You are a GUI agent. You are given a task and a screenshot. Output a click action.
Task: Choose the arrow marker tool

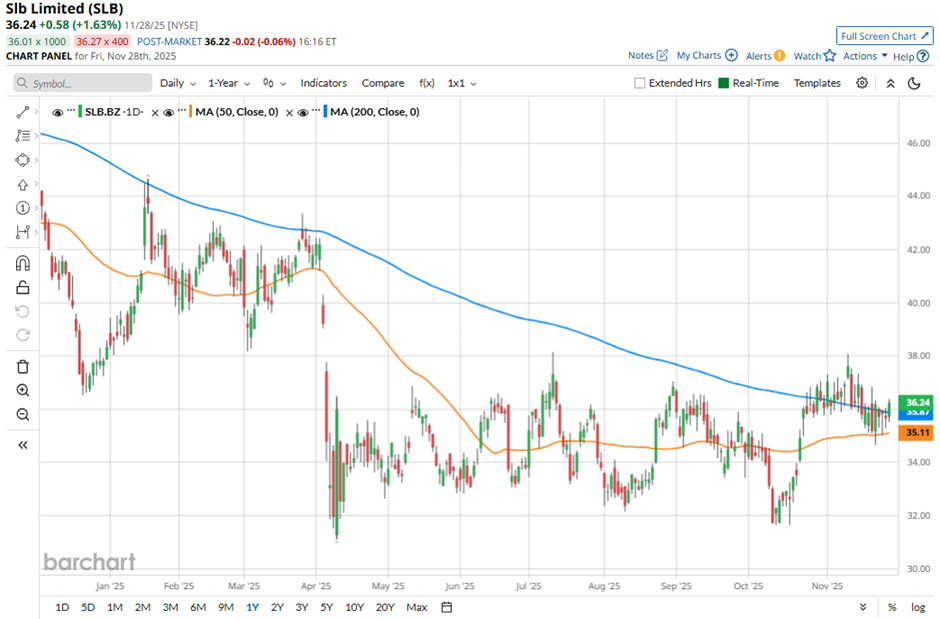(23, 185)
